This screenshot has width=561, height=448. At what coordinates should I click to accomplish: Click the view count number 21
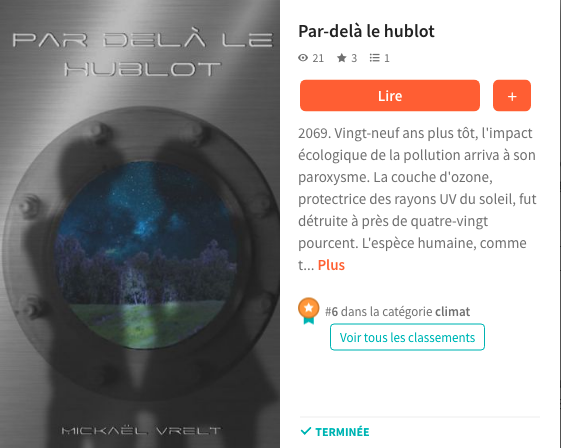(318, 58)
